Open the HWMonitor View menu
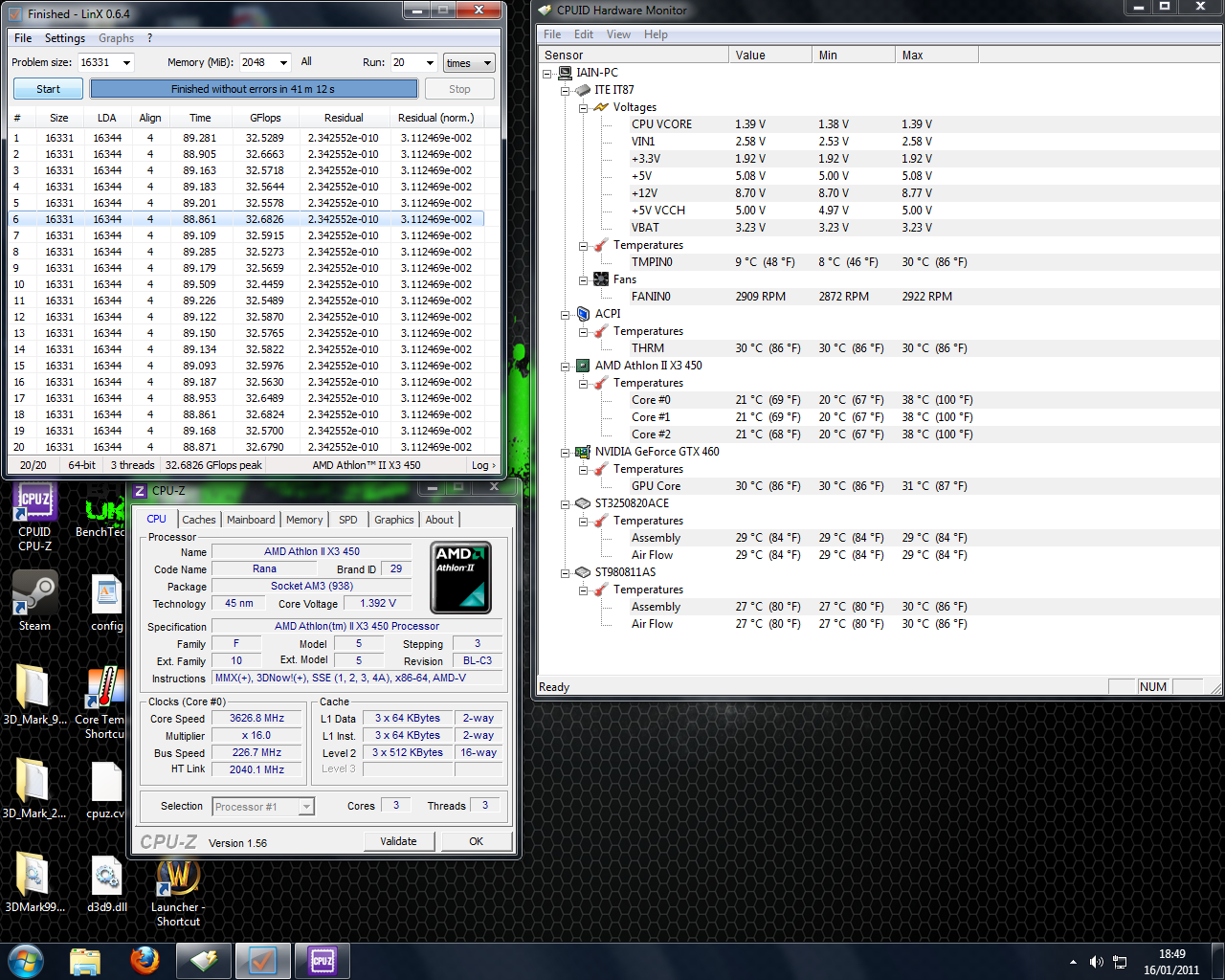Image resolution: width=1225 pixels, height=980 pixels. click(x=618, y=34)
